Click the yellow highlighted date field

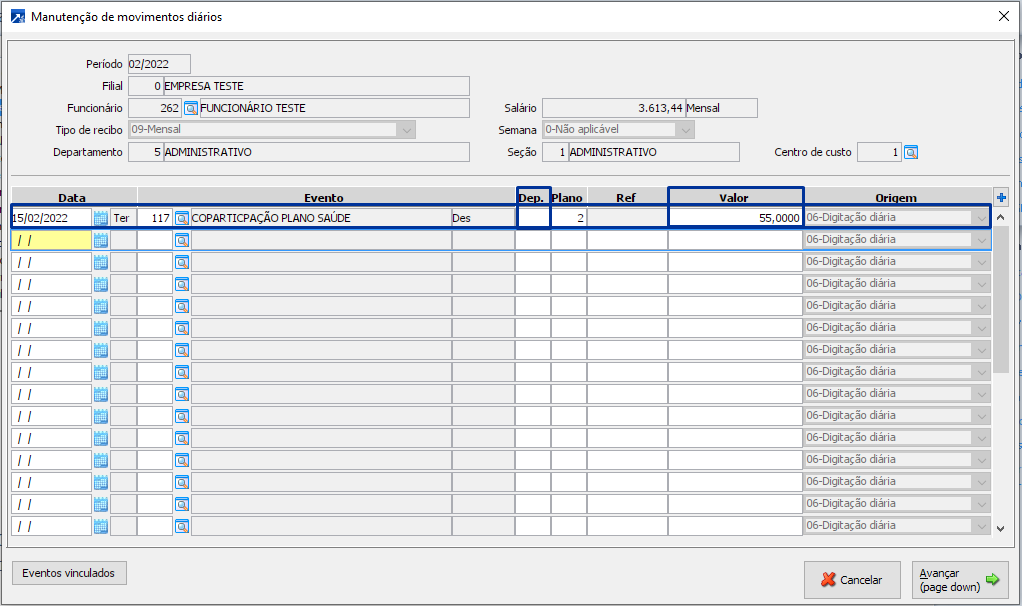(51, 240)
